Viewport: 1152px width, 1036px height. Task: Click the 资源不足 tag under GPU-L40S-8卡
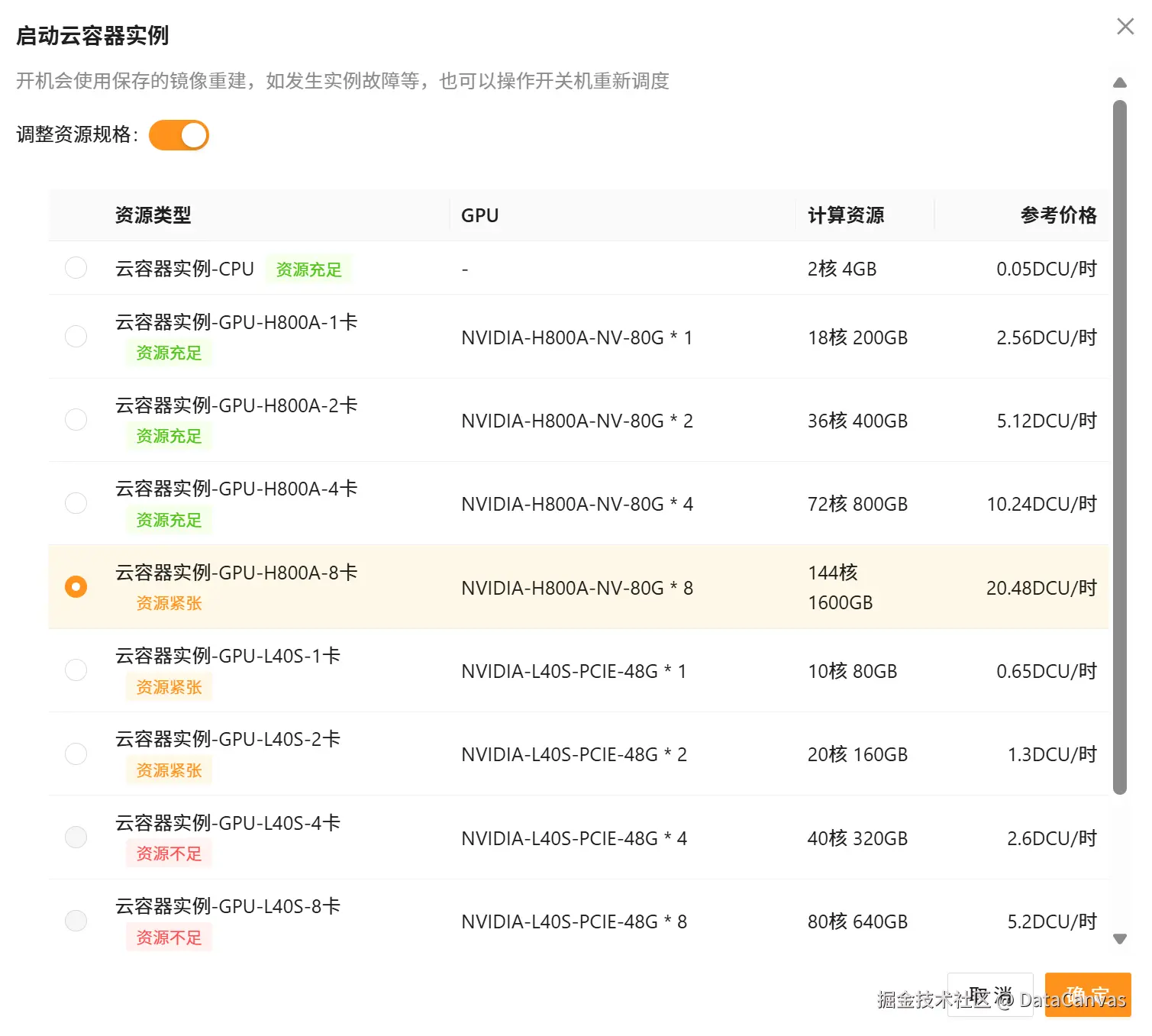[169, 938]
